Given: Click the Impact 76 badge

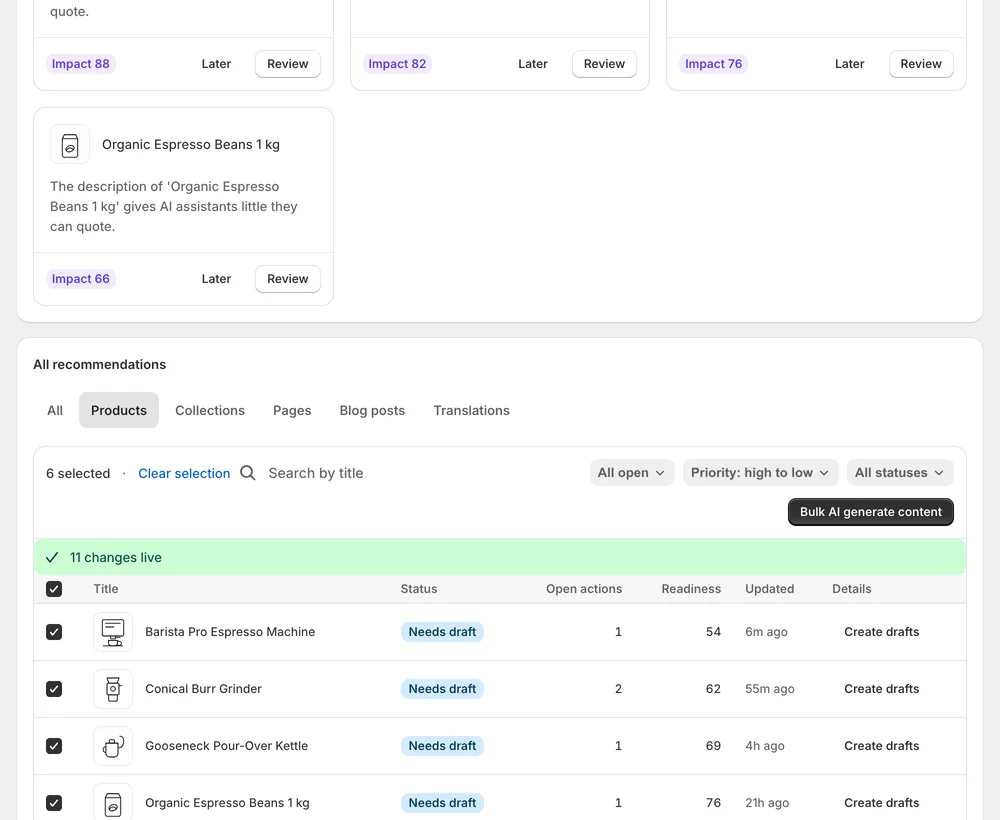Looking at the screenshot, I should [x=714, y=64].
